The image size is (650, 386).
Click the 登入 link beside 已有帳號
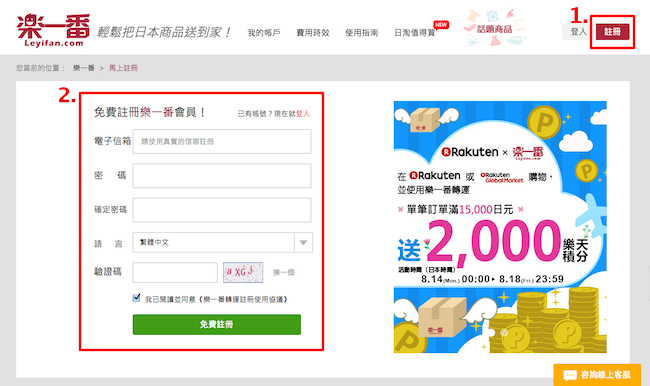pos(303,114)
